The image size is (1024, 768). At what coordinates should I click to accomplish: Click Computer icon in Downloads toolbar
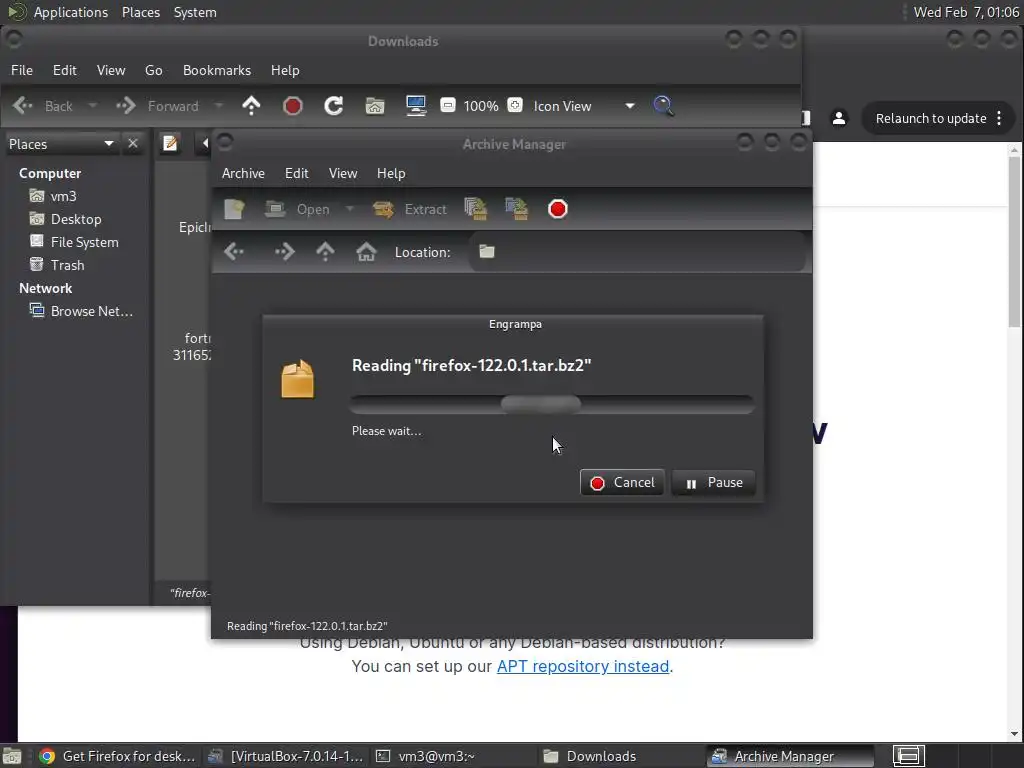tap(416, 106)
